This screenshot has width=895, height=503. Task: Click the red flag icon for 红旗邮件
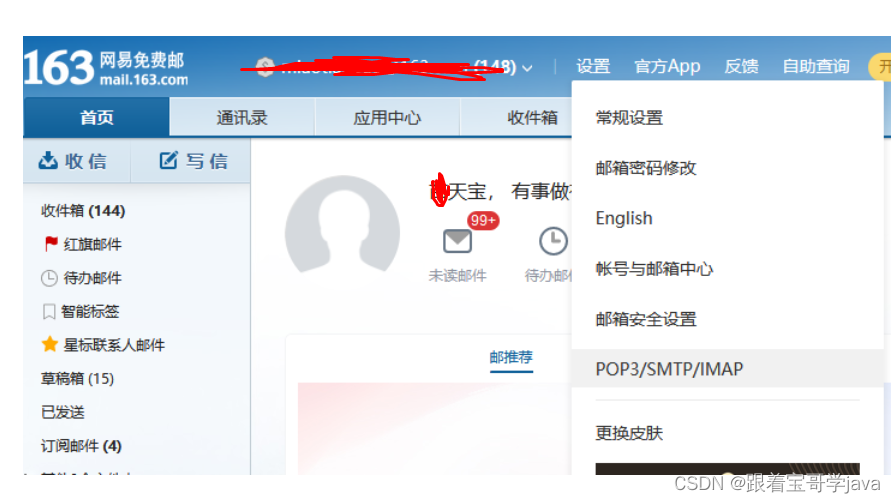(x=51, y=244)
